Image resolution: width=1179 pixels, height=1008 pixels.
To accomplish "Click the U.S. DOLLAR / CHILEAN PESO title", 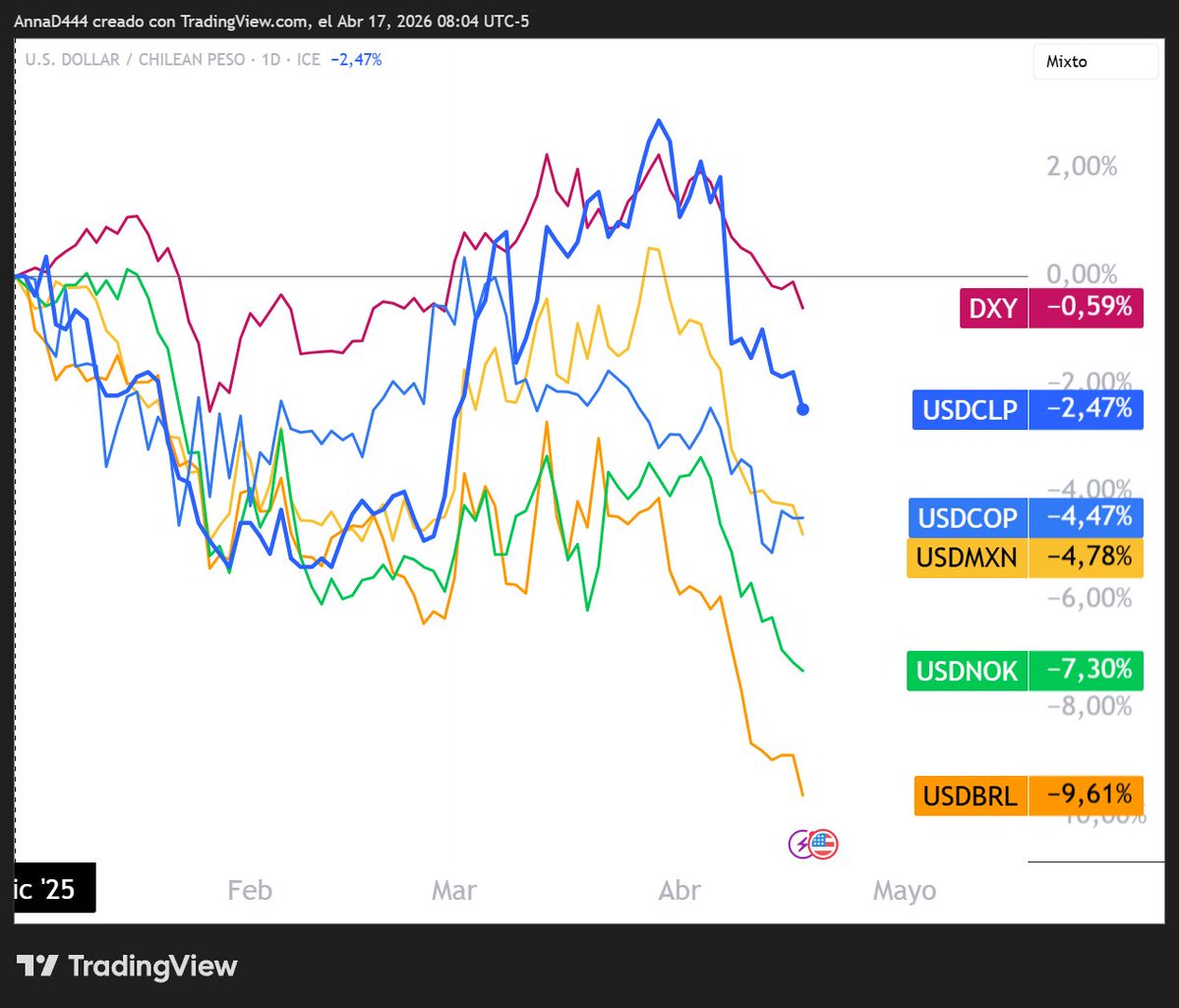I will coord(136,60).
